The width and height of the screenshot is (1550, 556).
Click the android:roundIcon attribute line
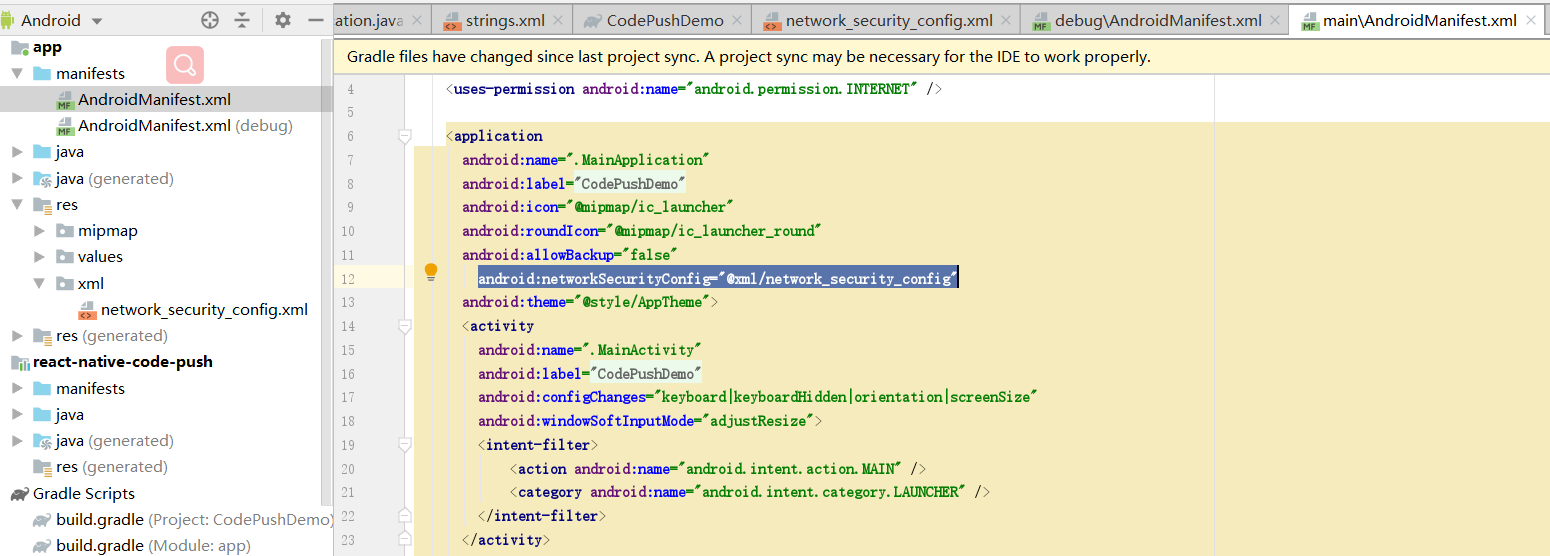click(x=642, y=231)
